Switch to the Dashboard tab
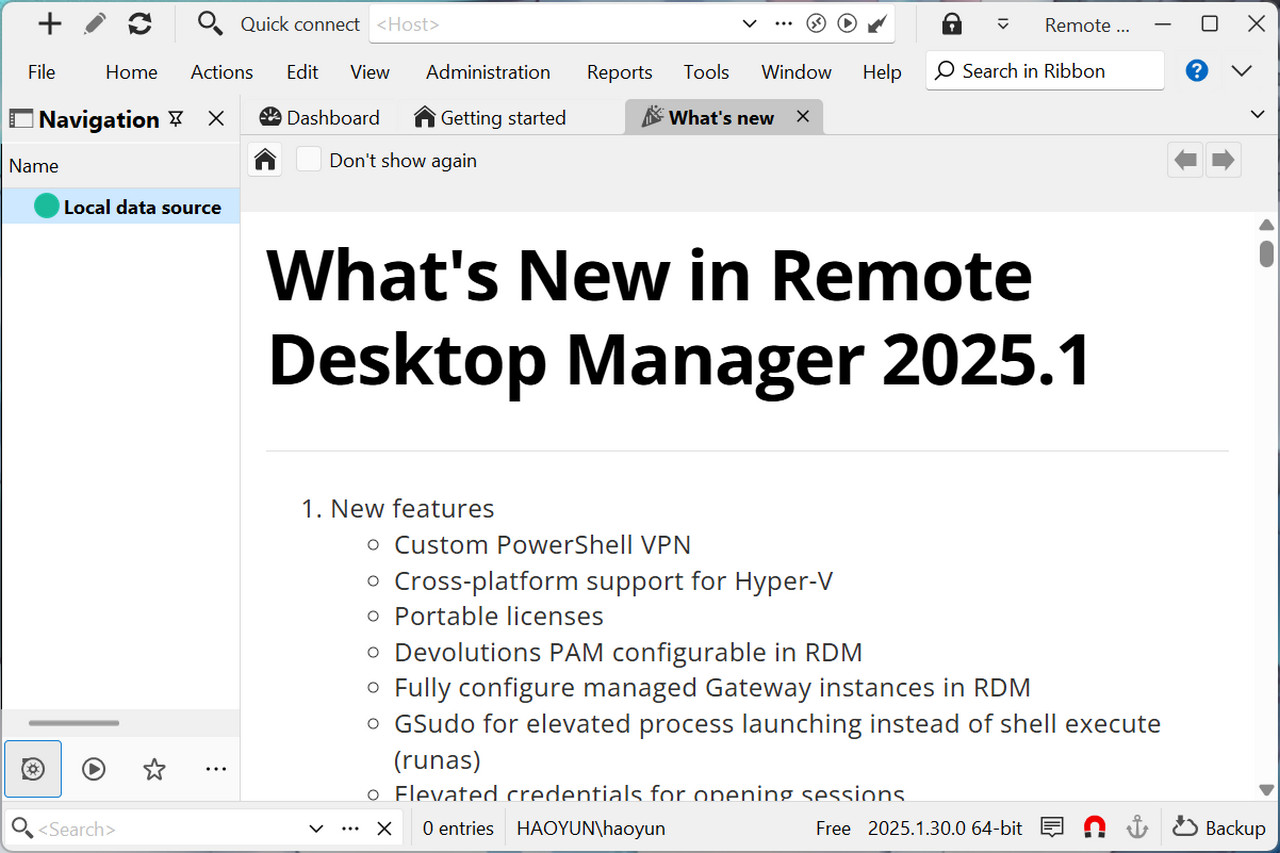 click(320, 118)
